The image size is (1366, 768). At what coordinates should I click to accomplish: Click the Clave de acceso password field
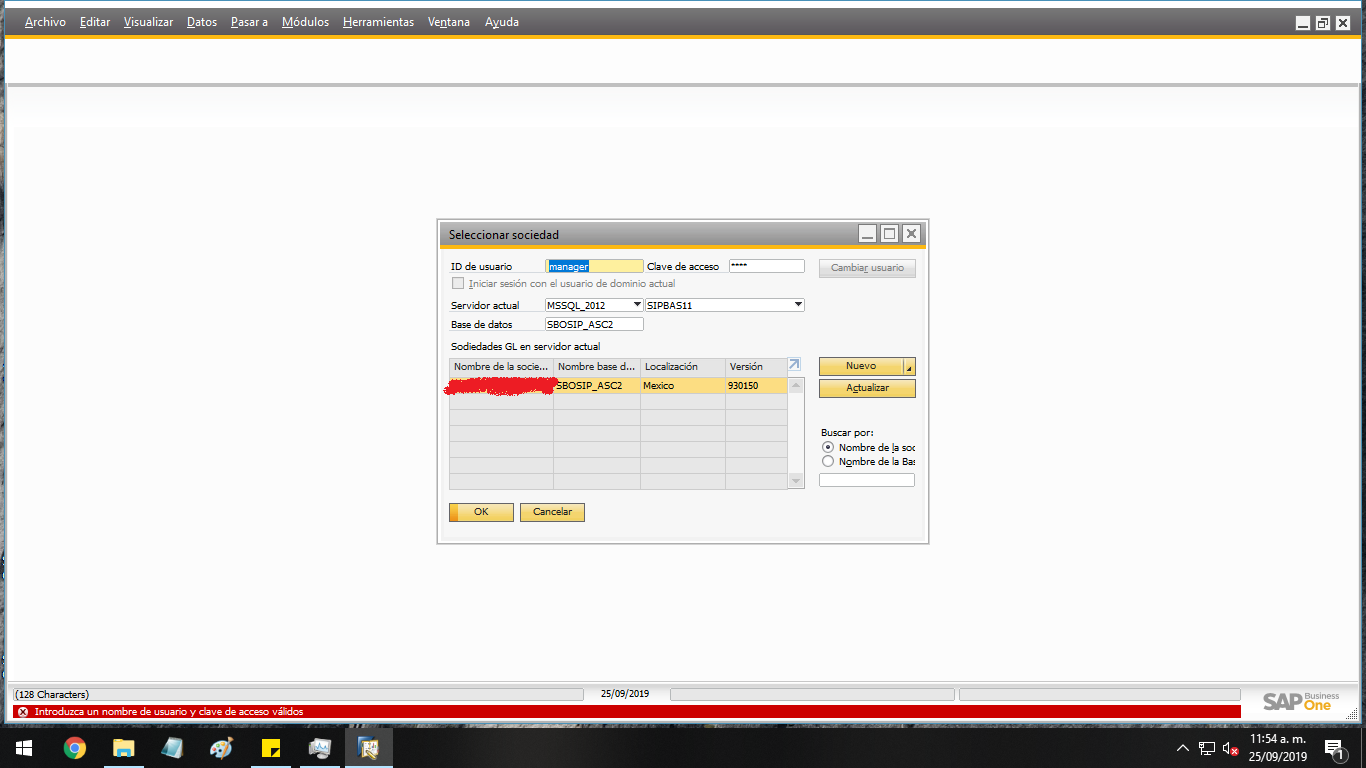766,266
